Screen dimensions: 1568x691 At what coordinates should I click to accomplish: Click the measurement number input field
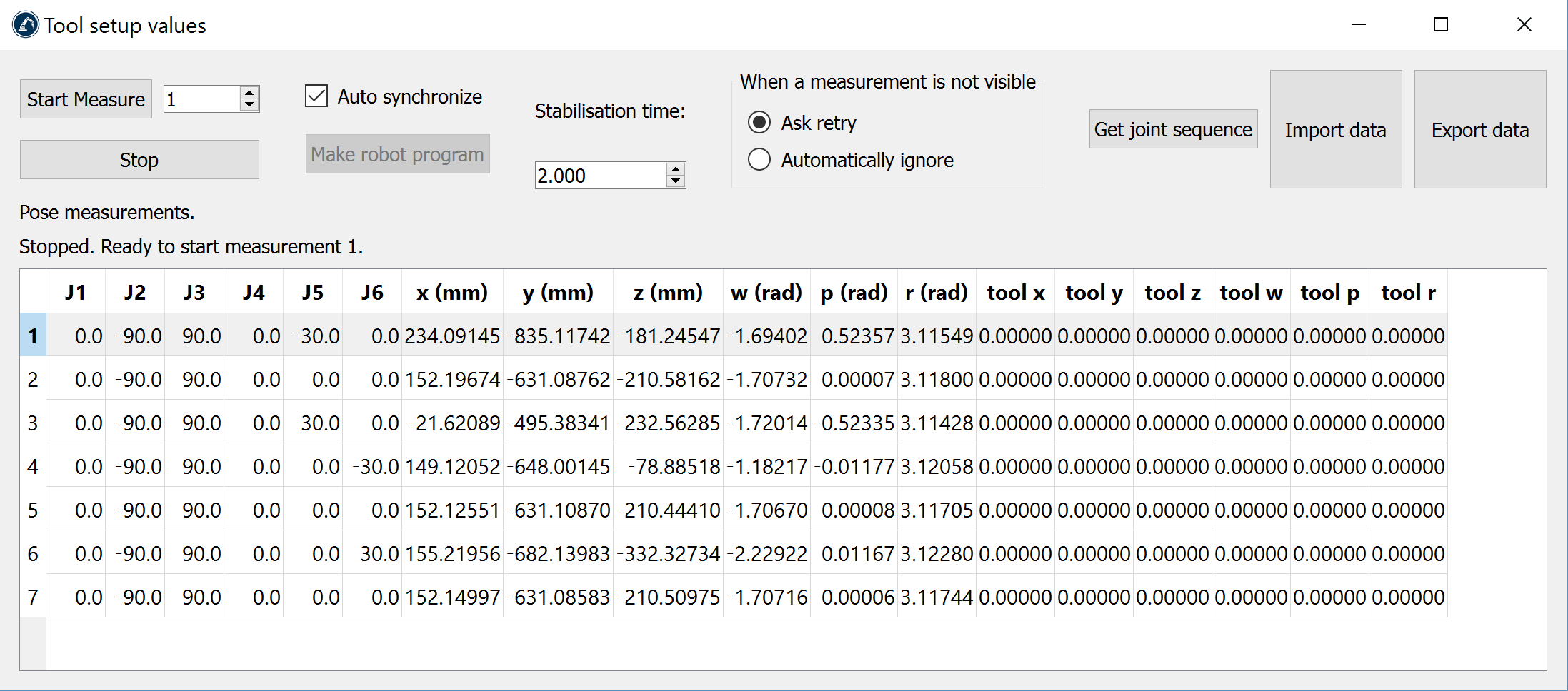(x=201, y=99)
